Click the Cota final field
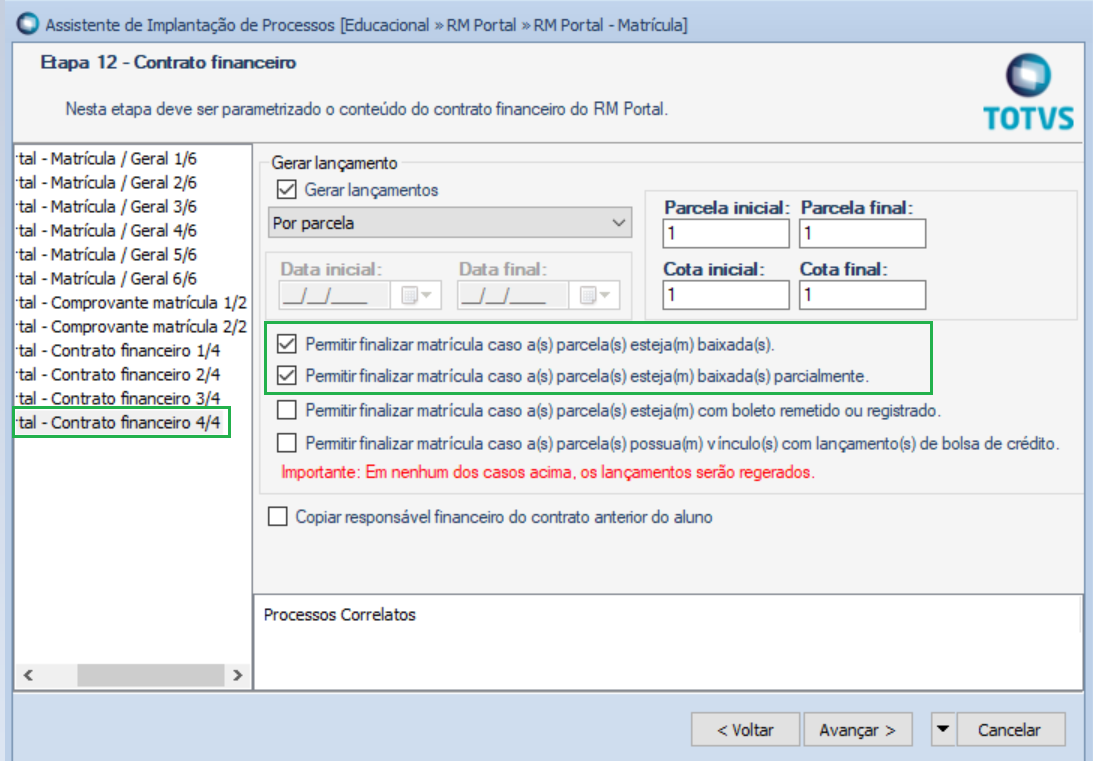The height and width of the screenshot is (761, 1093). [862, 295]
